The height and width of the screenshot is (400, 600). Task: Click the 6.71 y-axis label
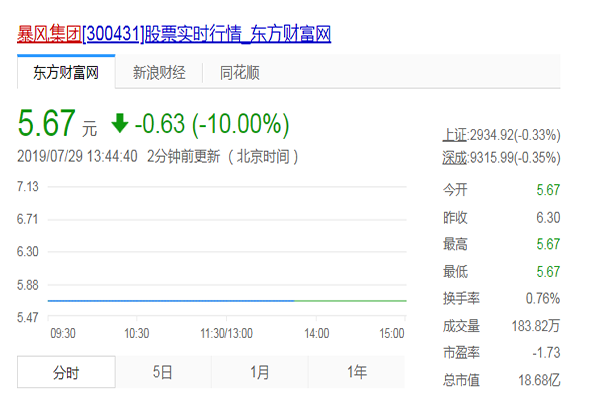pos(28,219)
